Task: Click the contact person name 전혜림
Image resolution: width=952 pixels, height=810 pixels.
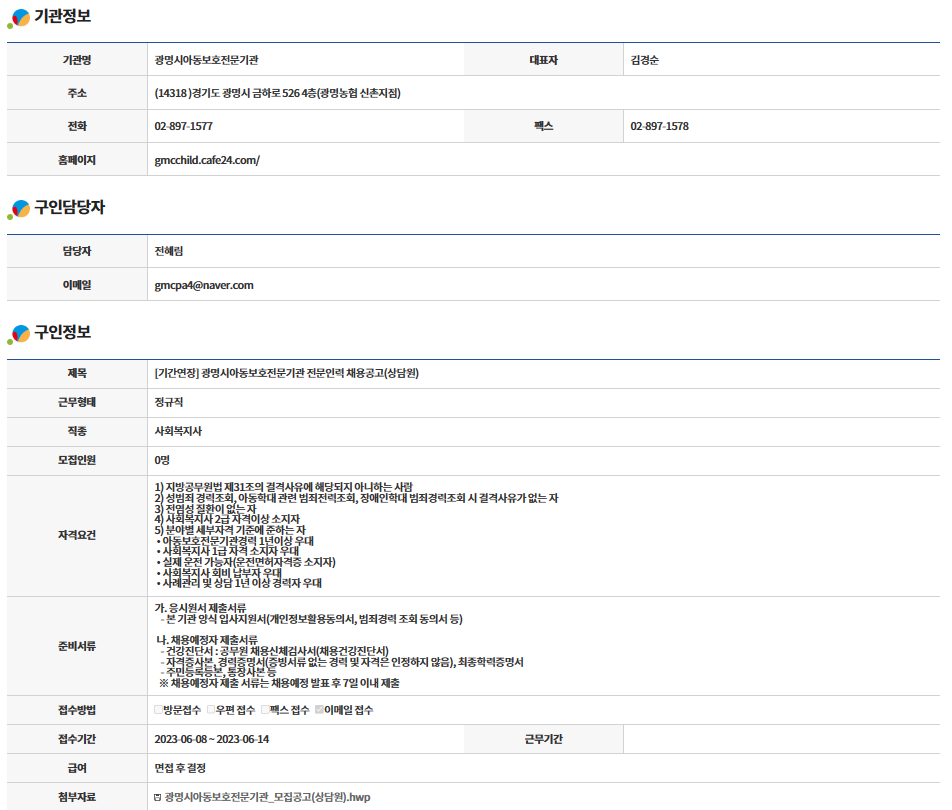Action: pos(169,252)
